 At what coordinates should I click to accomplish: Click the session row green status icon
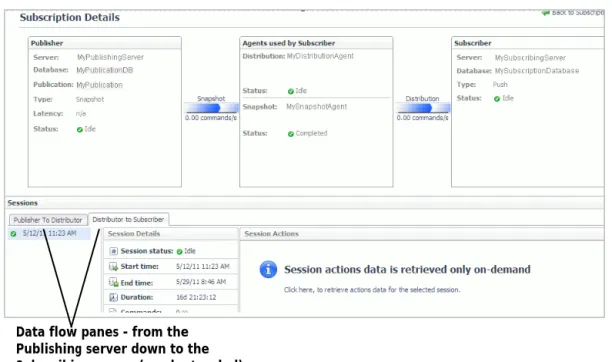(13, 234)
